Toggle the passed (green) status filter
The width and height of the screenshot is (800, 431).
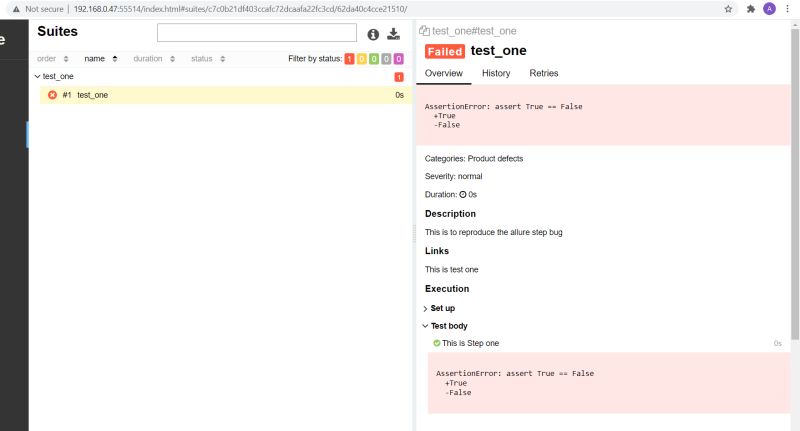[374, 59]
